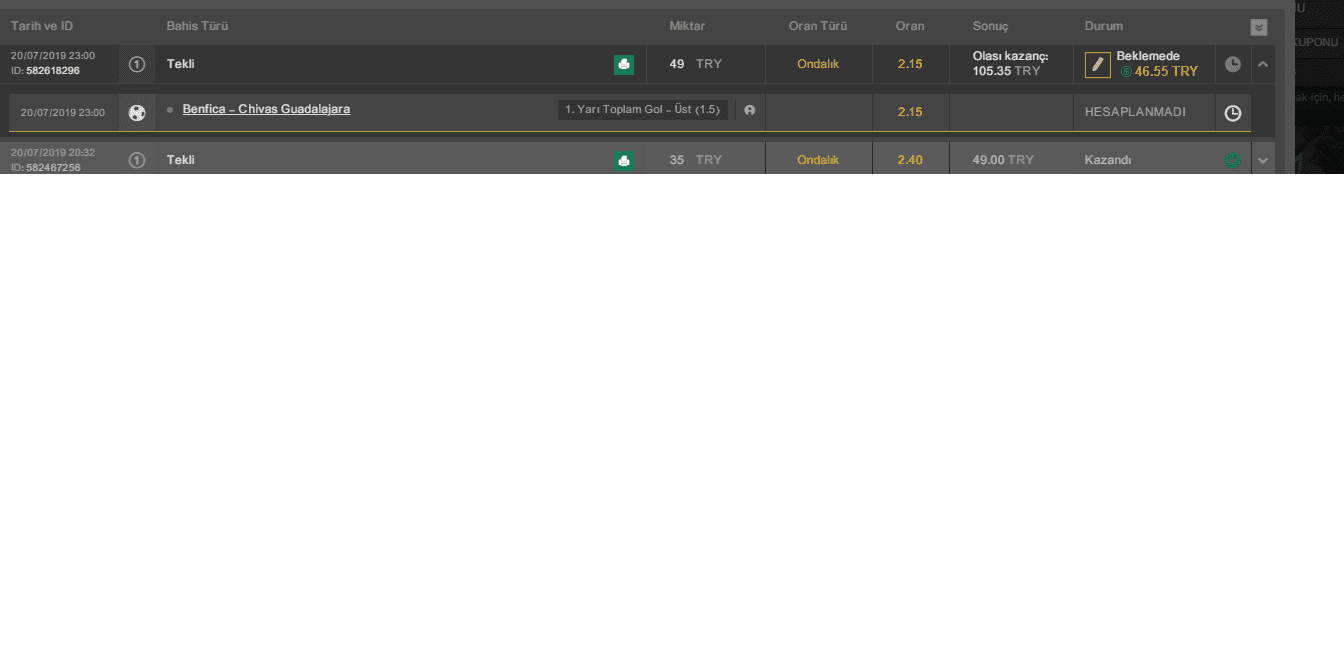This screenshot has height=648, width=1344.
Task: Click the Oran column header
Action: [x=910, y=26]
